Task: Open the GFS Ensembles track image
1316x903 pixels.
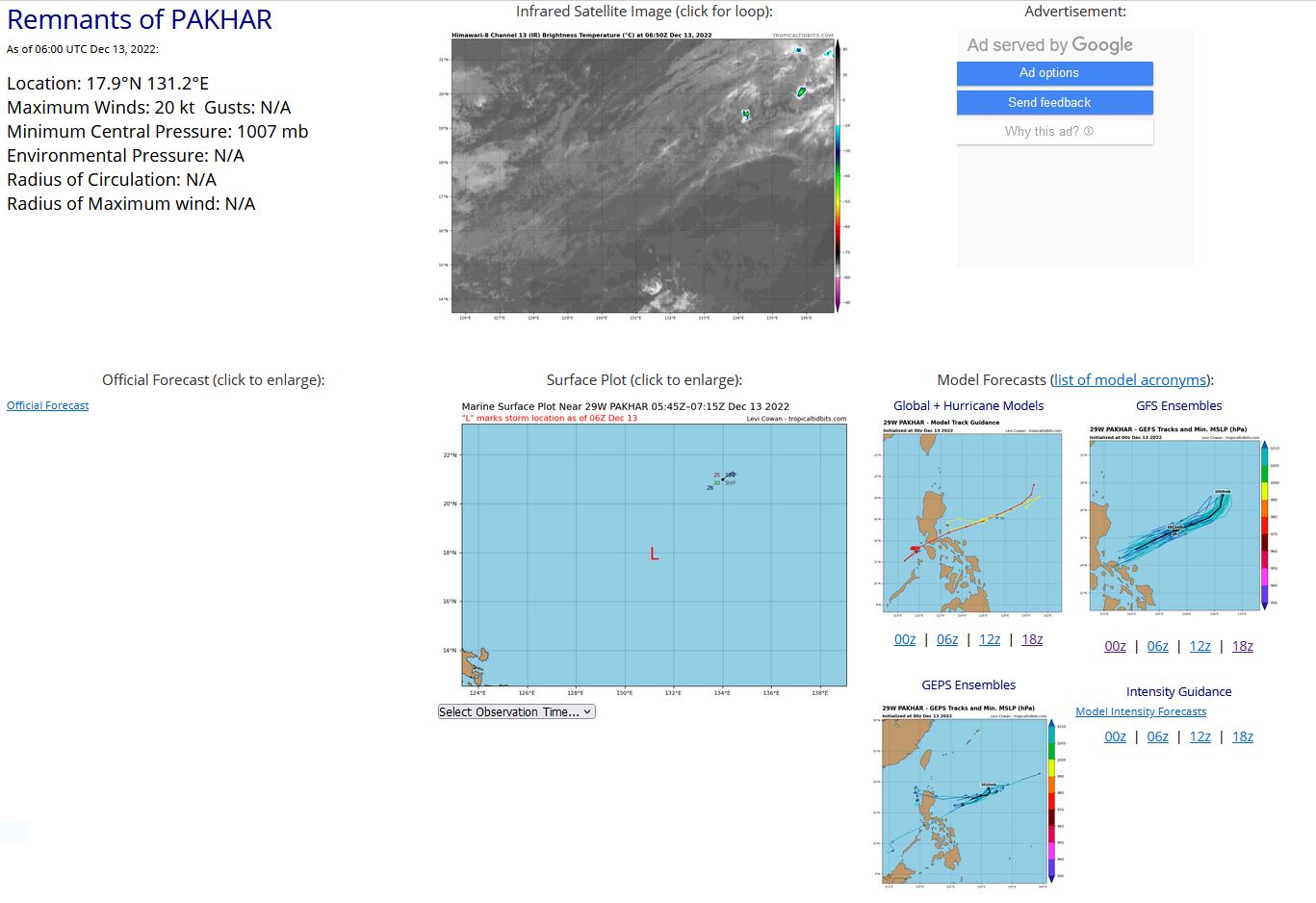Action: [1178, 520]
